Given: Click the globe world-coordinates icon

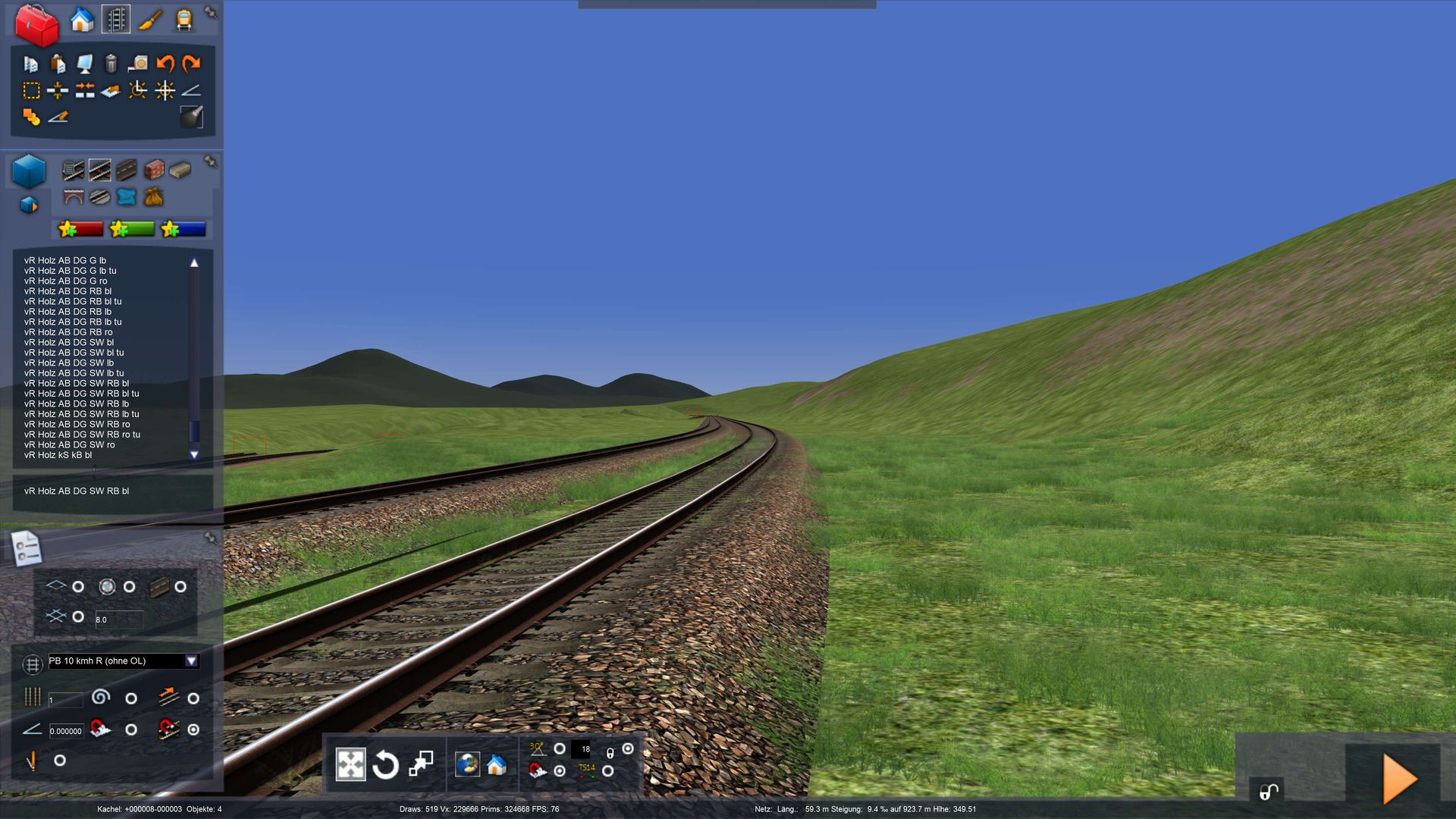Looking at the screenshot, I should pyautogui.click(x=467, y=764).
